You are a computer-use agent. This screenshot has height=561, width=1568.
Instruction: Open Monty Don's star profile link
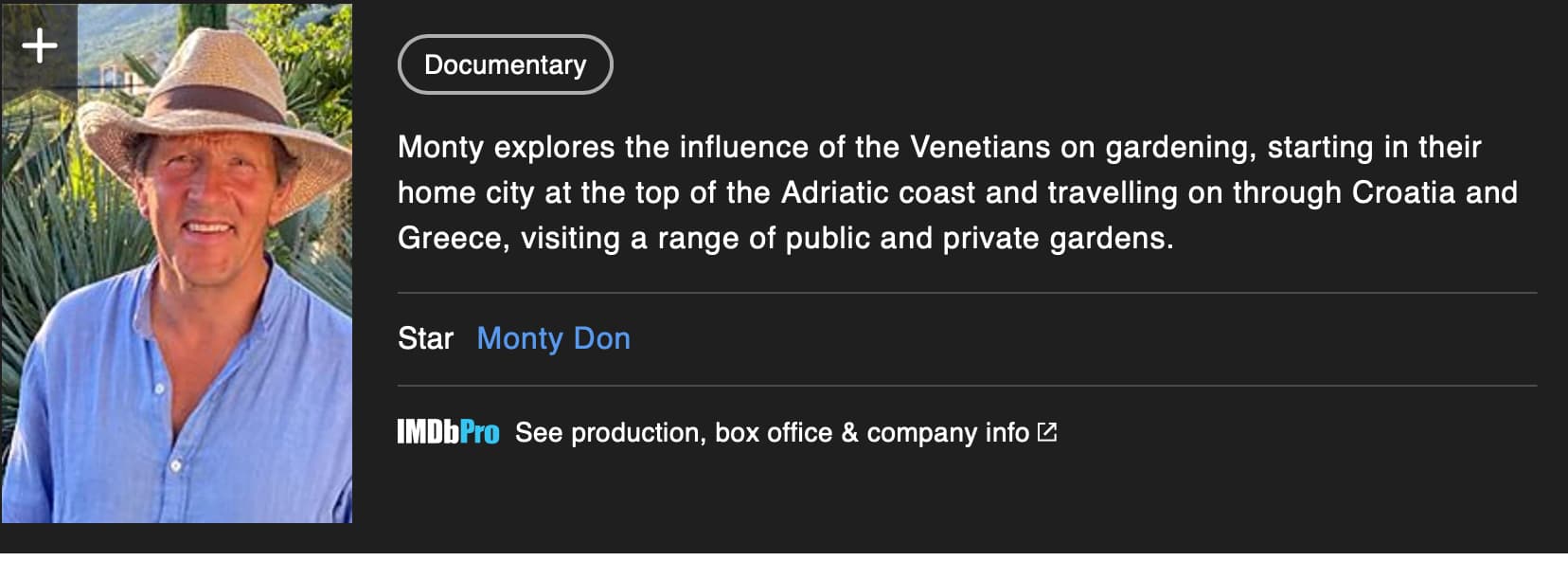pyautogui.click(x=553, y=338)
